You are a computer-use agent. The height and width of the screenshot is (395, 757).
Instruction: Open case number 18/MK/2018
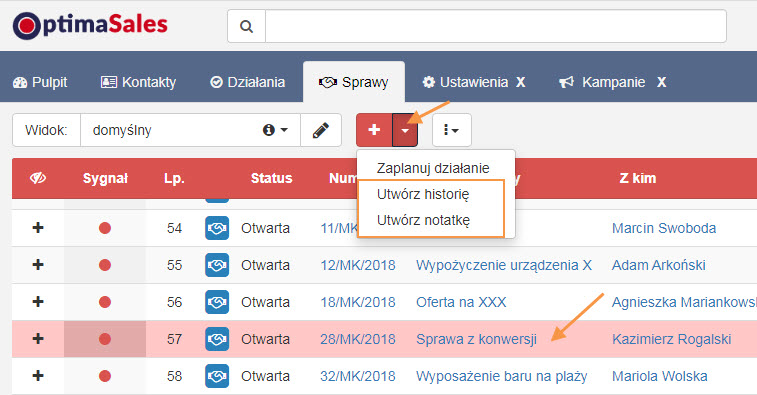click(x=358, y=302)
